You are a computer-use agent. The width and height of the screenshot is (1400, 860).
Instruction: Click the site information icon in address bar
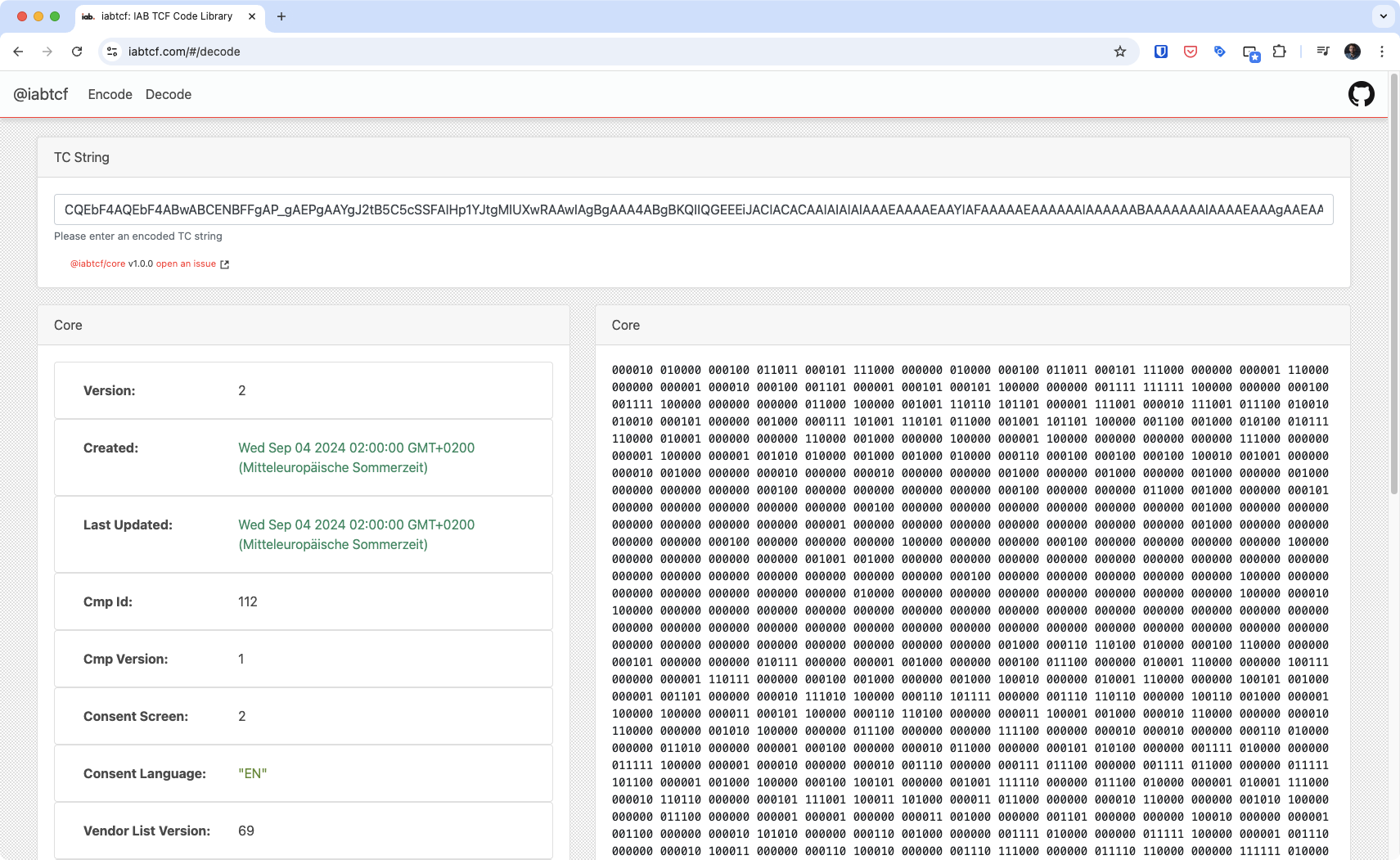pyautogui.click(x=113, y=52)
